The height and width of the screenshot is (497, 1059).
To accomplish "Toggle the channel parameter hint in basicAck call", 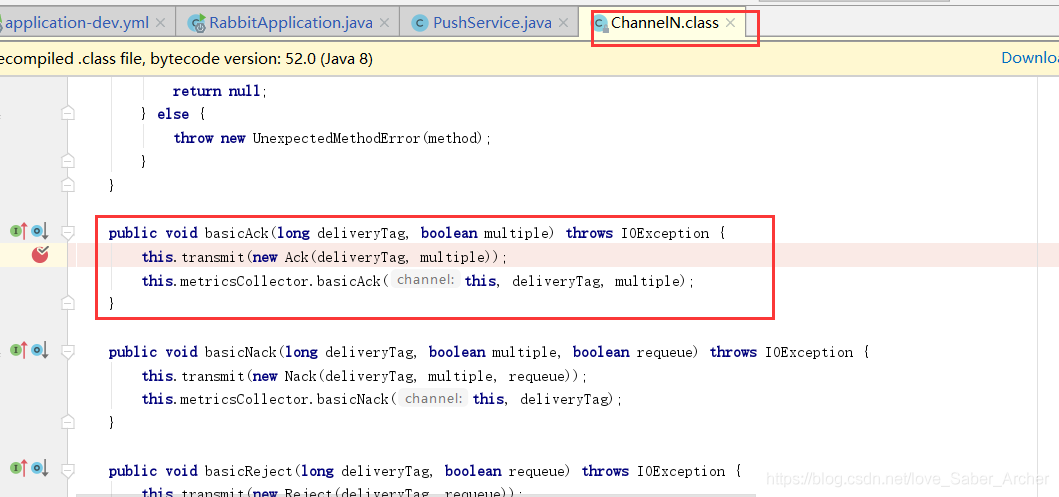I will (425, 281).
